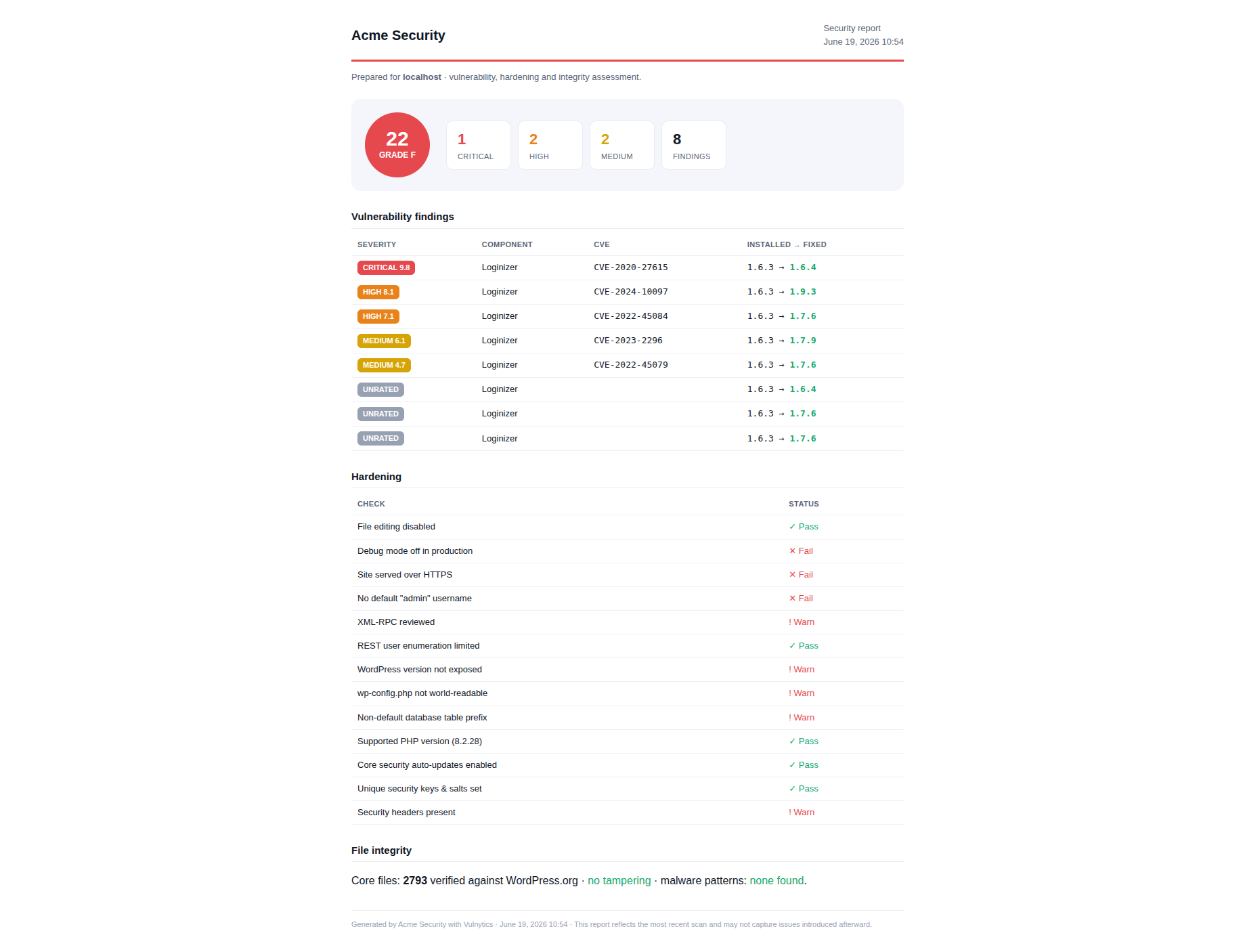Click CVE-2022-45084 in the findings table
This screenshot has width=1245, height=952.
[x=631, y=316]
